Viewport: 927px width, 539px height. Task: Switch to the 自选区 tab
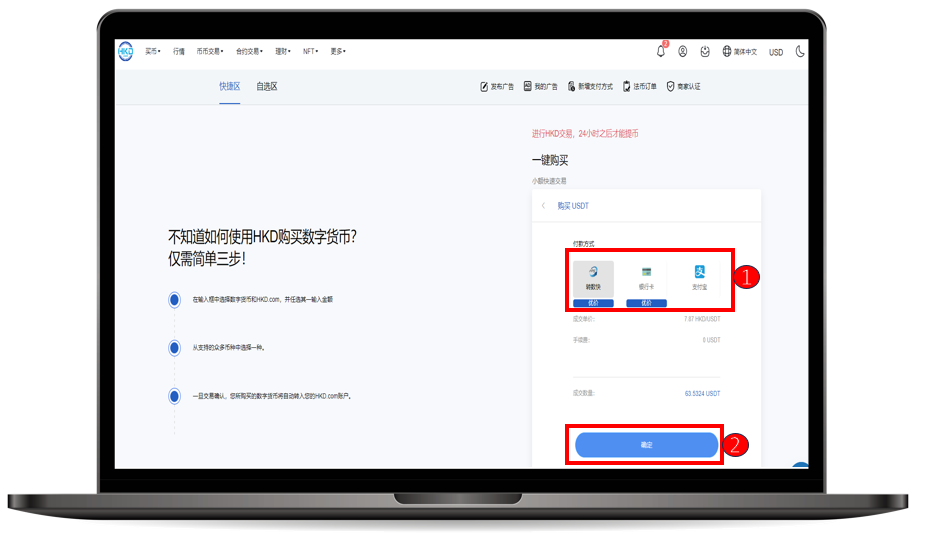point(266,87)
